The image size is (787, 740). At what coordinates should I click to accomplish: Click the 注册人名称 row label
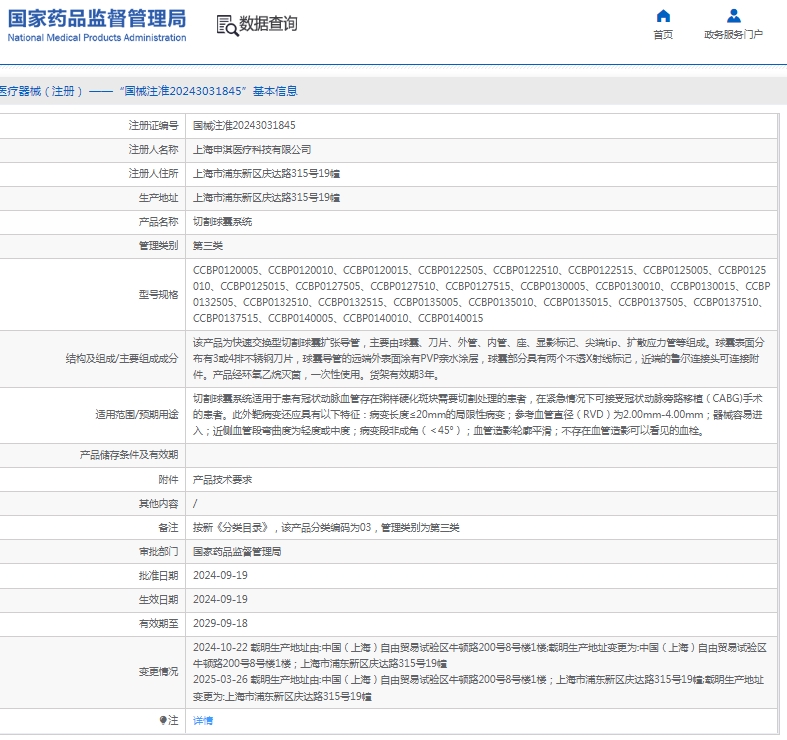coord(153,150)
